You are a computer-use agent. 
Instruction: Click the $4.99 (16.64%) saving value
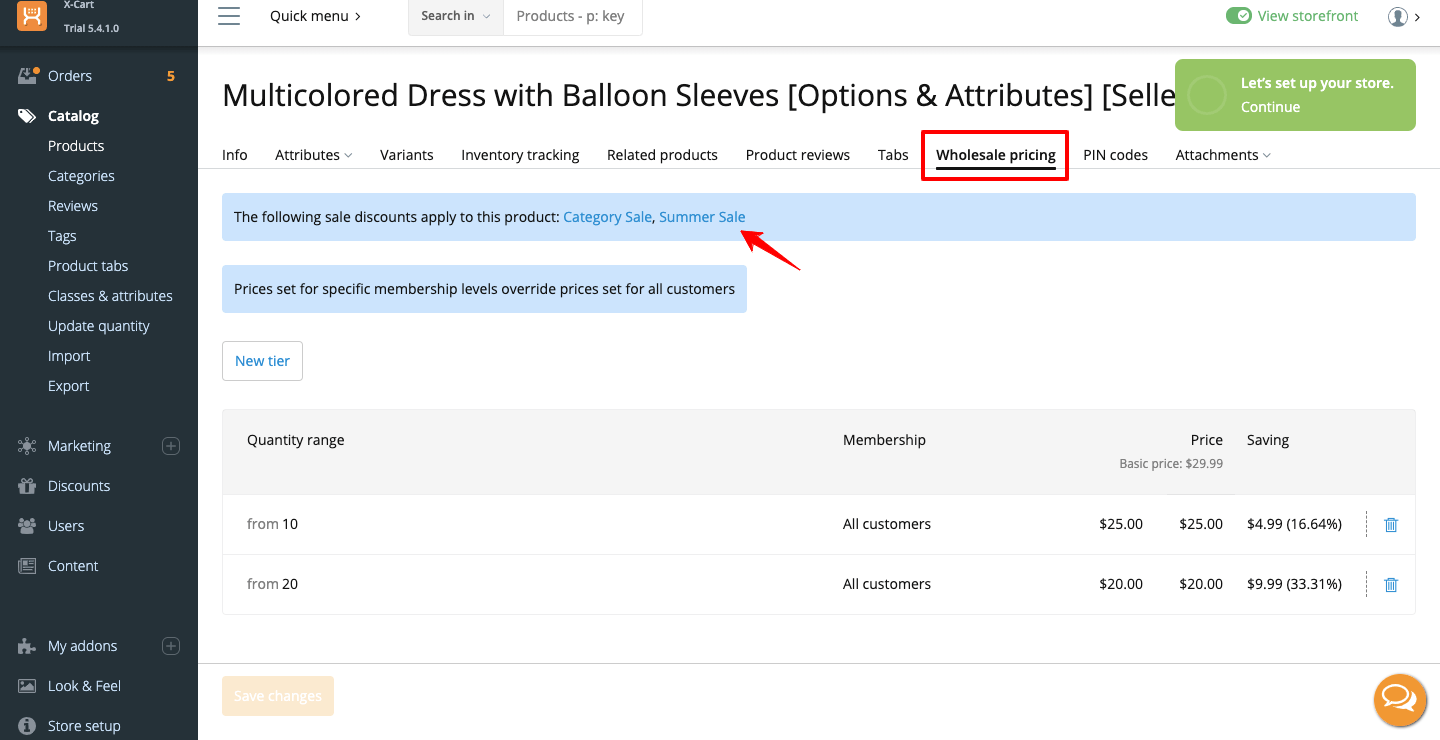click(x=1294, y=524)
